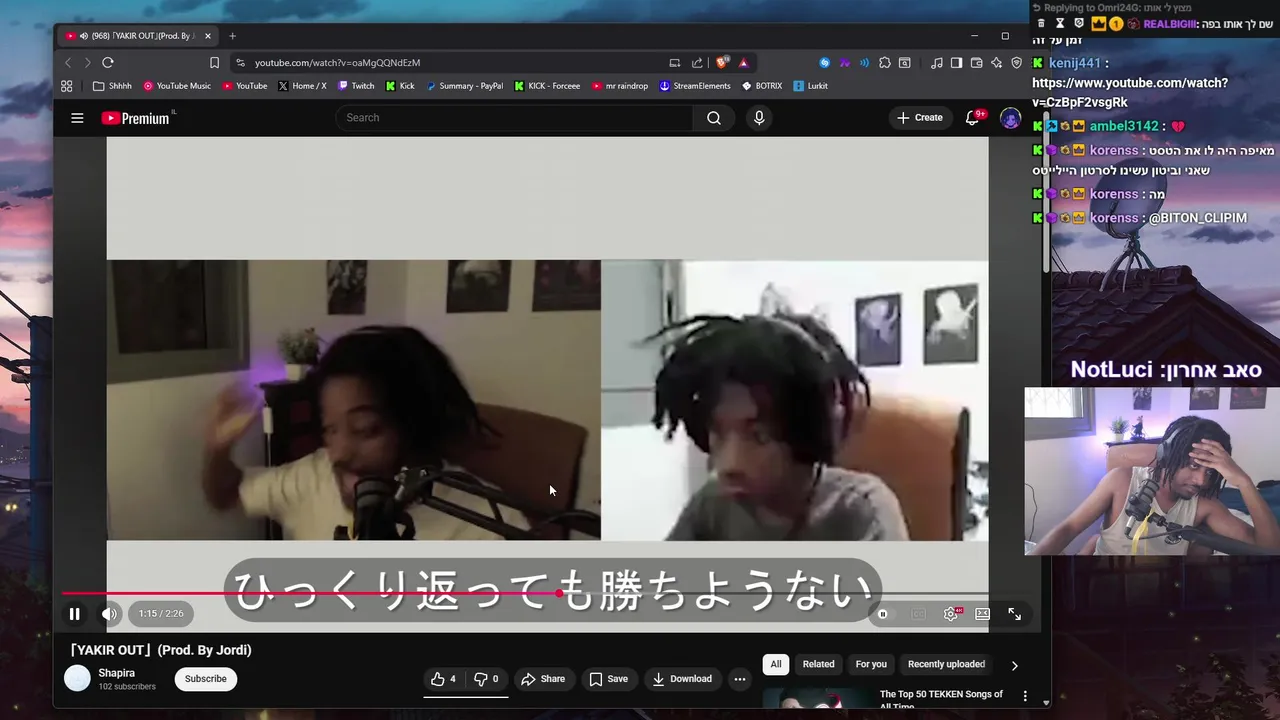Bookmark this page from the toolbar
Image resolution: width=1280 pixels, height=720 pixels.
214,62
